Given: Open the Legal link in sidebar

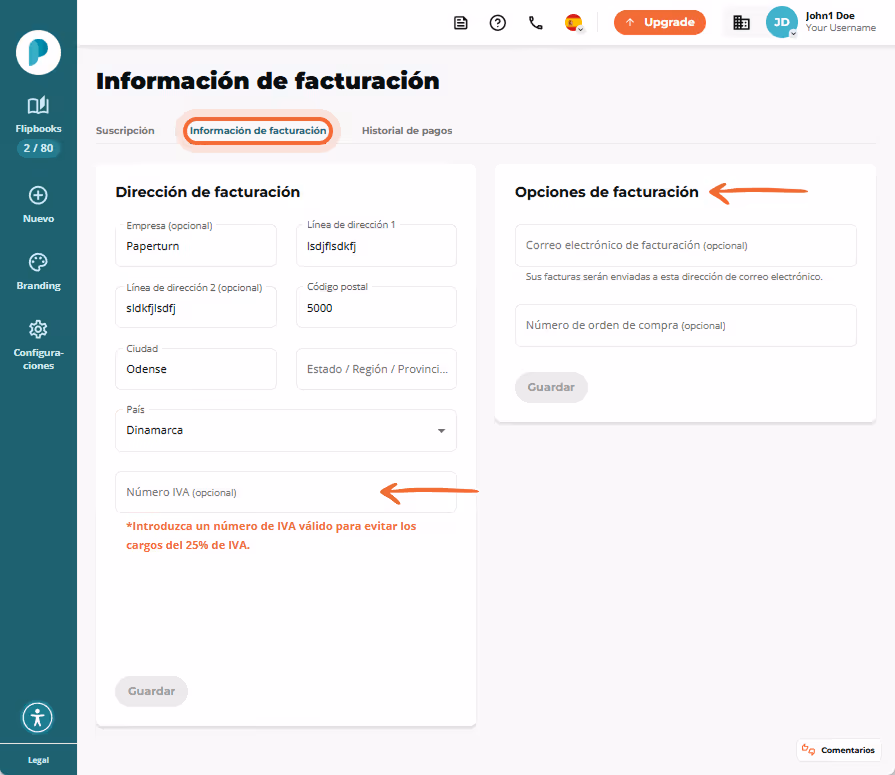Looking at the screenshot, I should [x=38, y=760].
